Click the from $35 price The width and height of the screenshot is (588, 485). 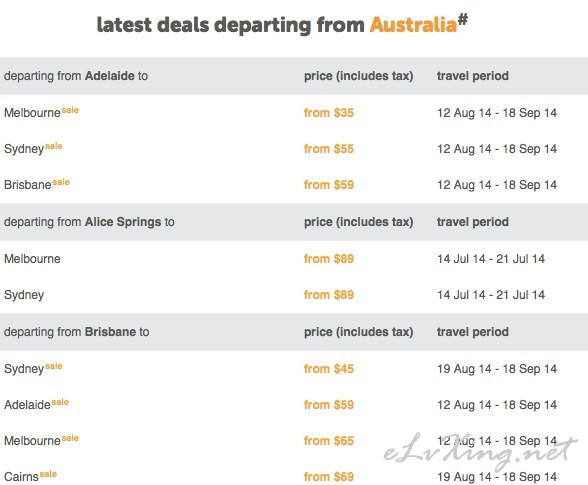click(328, 113)
